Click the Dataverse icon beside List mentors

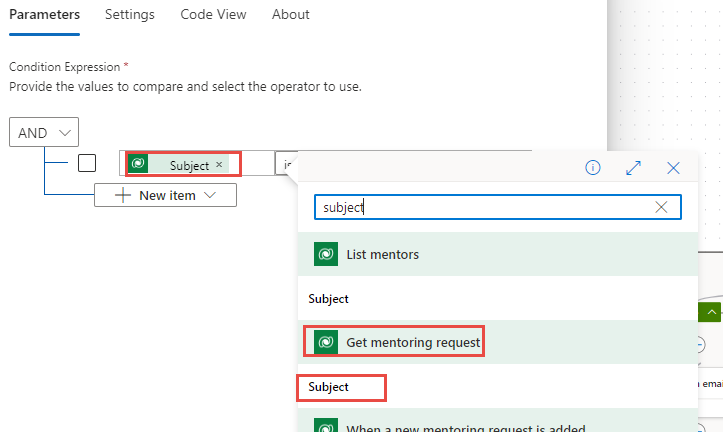click(325, 254)
